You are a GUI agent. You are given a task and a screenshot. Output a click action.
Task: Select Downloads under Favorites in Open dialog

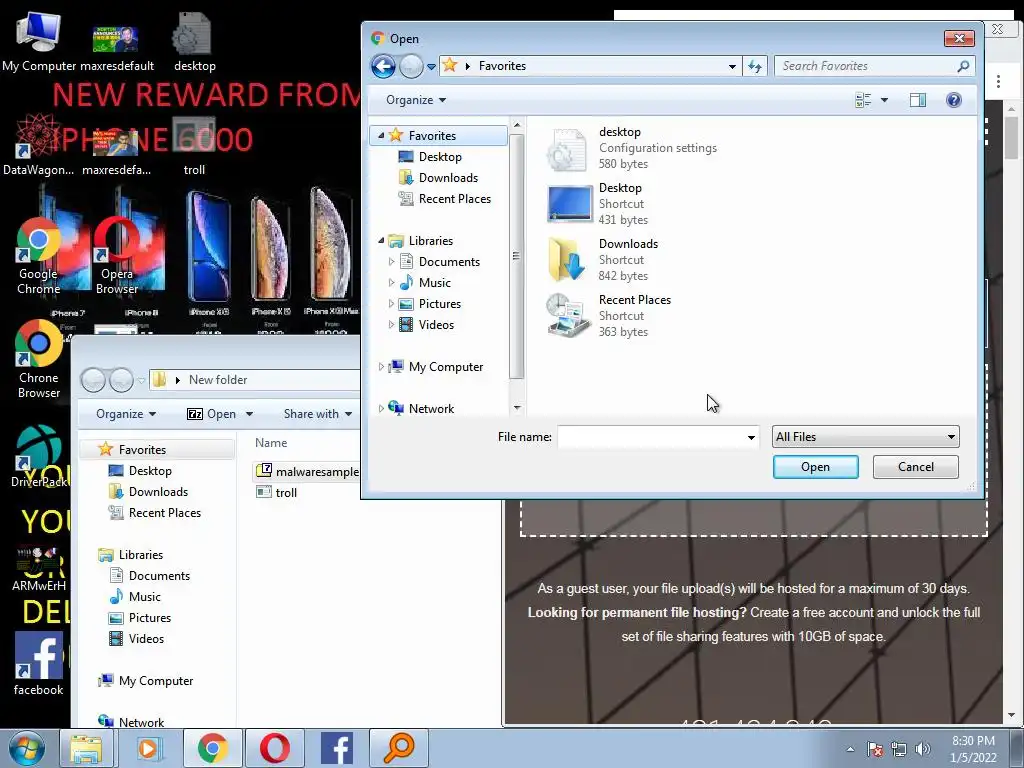pos(448,178)
